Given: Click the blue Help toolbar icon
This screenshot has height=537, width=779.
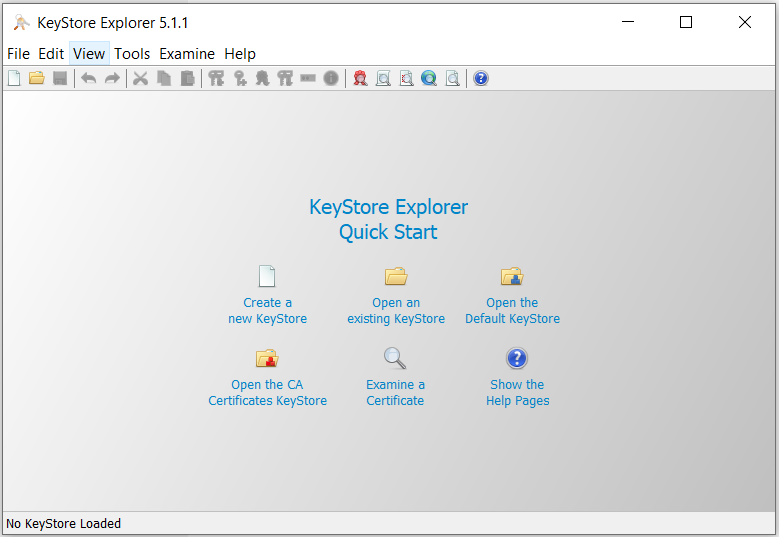Looking at the screenshot, I should pyautogui.click(x=481, y=78).
